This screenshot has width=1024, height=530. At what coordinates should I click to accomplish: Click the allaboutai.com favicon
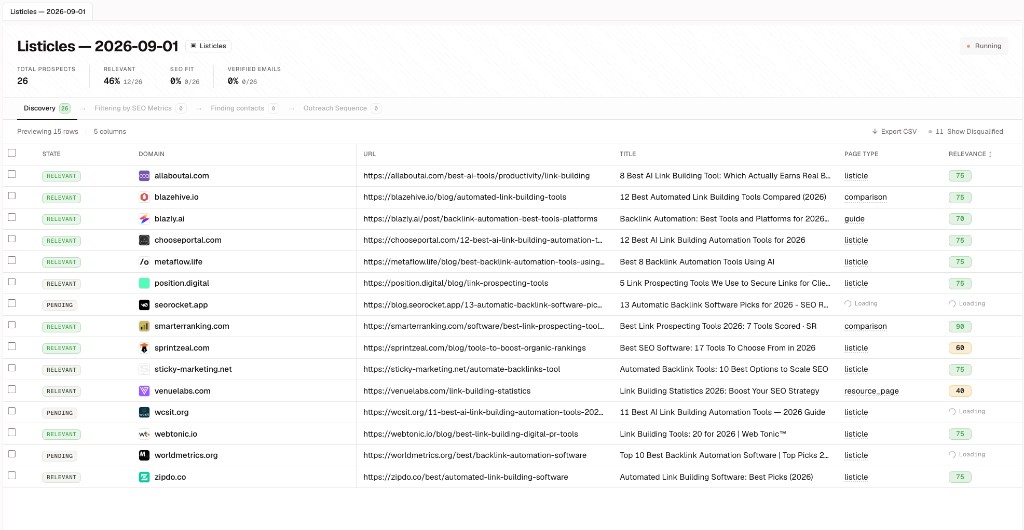click(144, 176)
